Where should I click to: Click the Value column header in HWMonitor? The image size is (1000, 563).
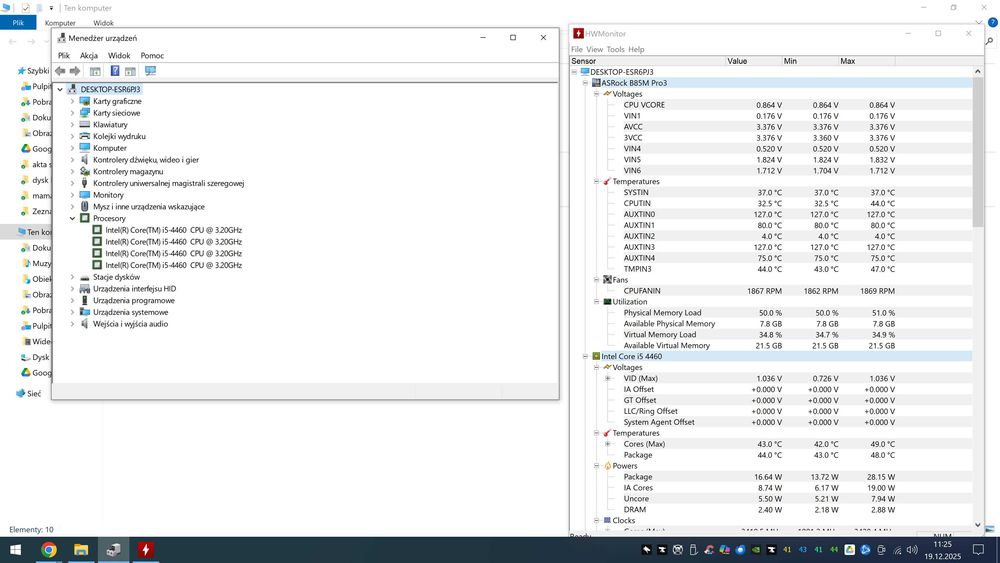click(754, 61)
